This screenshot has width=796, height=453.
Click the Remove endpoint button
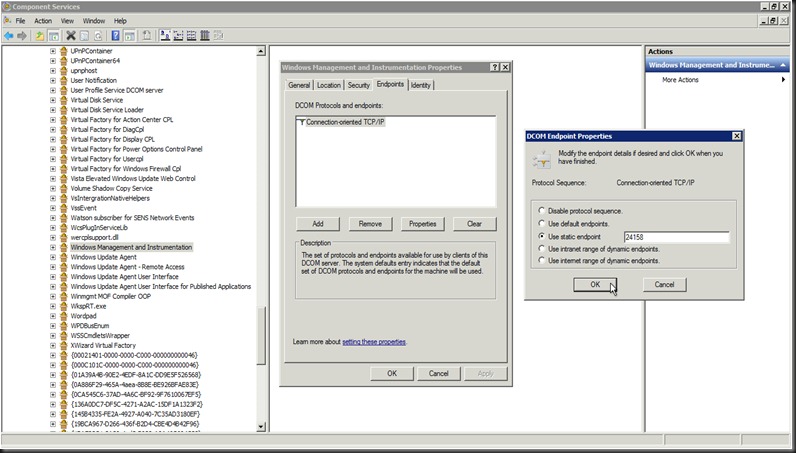tap(370, 224)
